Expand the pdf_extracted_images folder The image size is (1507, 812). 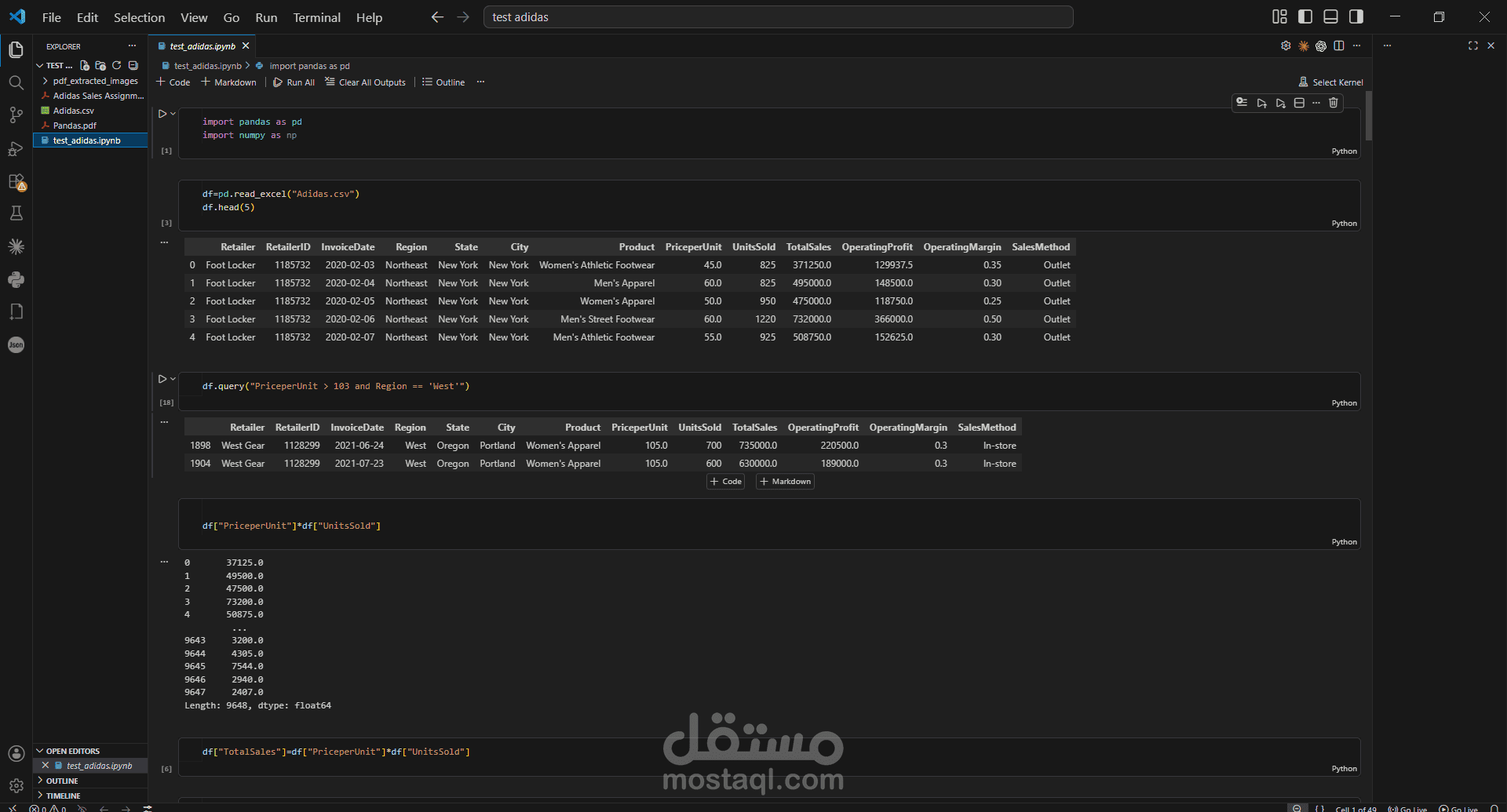coord(90,81)
